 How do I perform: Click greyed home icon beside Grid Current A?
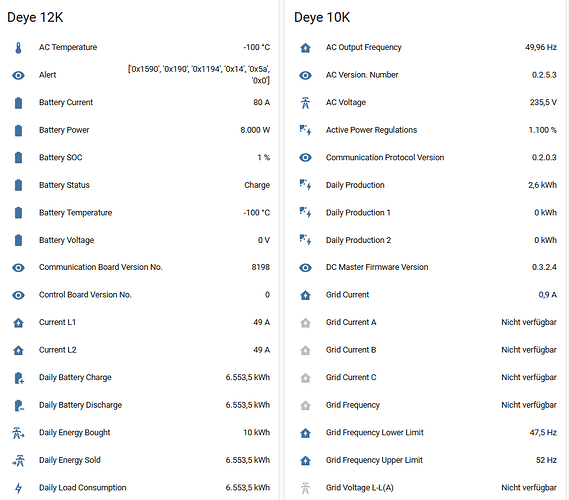pos(306,323)
